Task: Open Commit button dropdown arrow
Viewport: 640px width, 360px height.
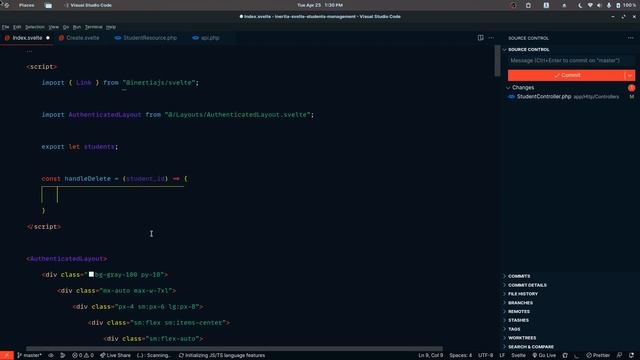Action: (x=630, y=75)
